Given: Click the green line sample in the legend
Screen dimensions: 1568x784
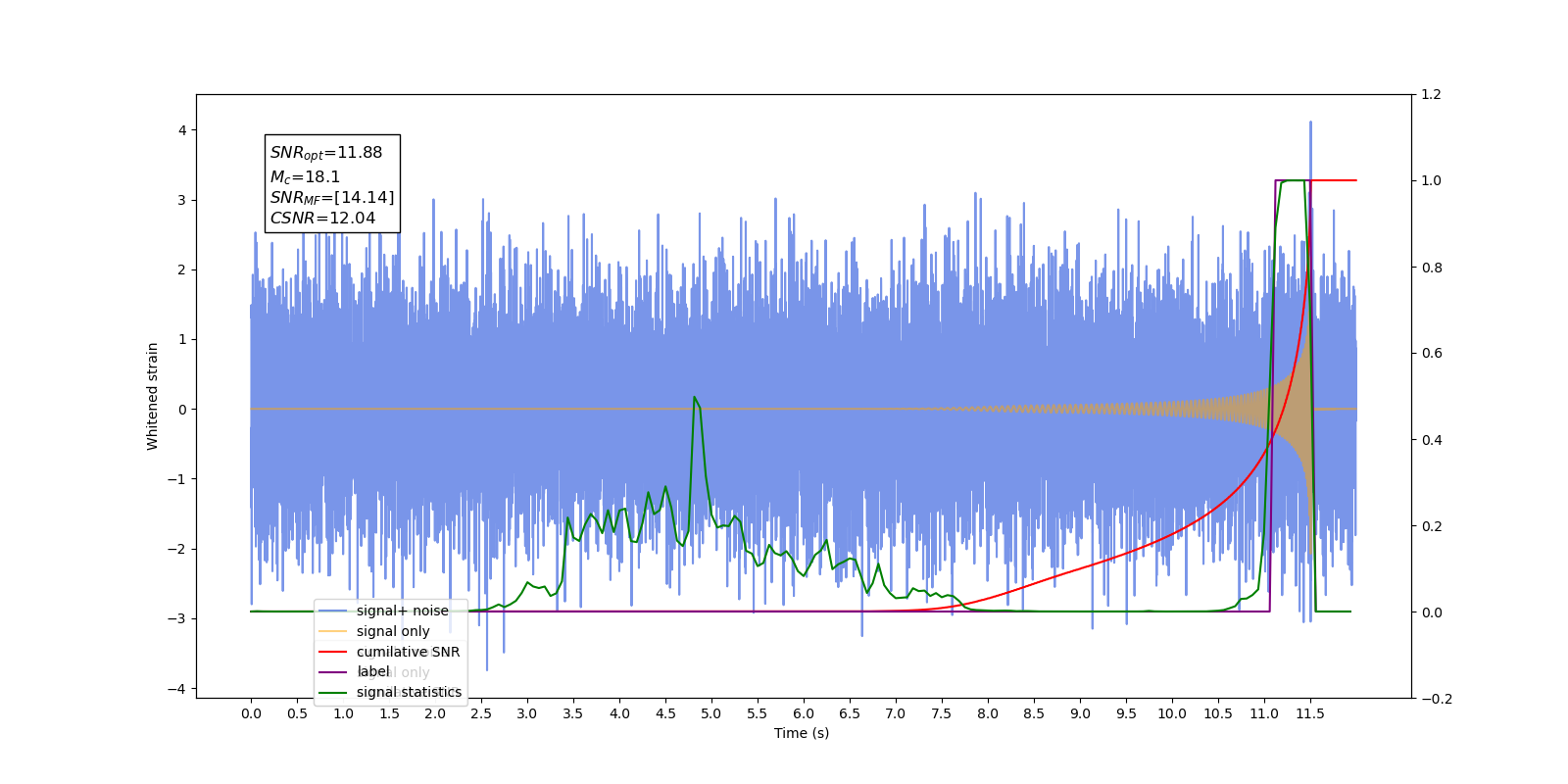Looking at the screenshot, I should tap(333, 692).
